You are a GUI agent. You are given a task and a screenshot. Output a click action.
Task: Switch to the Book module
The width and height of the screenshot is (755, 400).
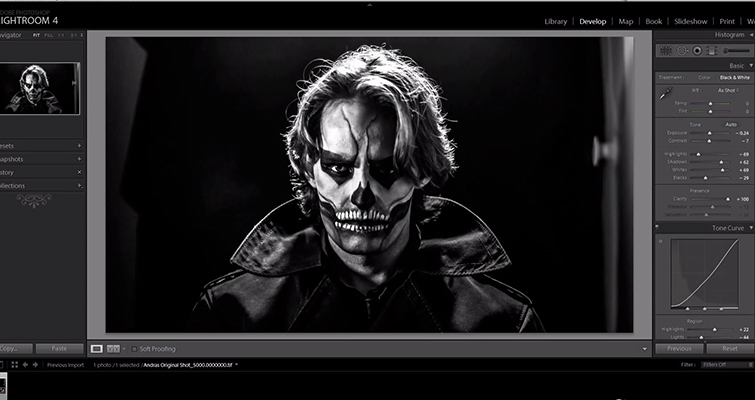pyautogui.click(x=654, y=21)
